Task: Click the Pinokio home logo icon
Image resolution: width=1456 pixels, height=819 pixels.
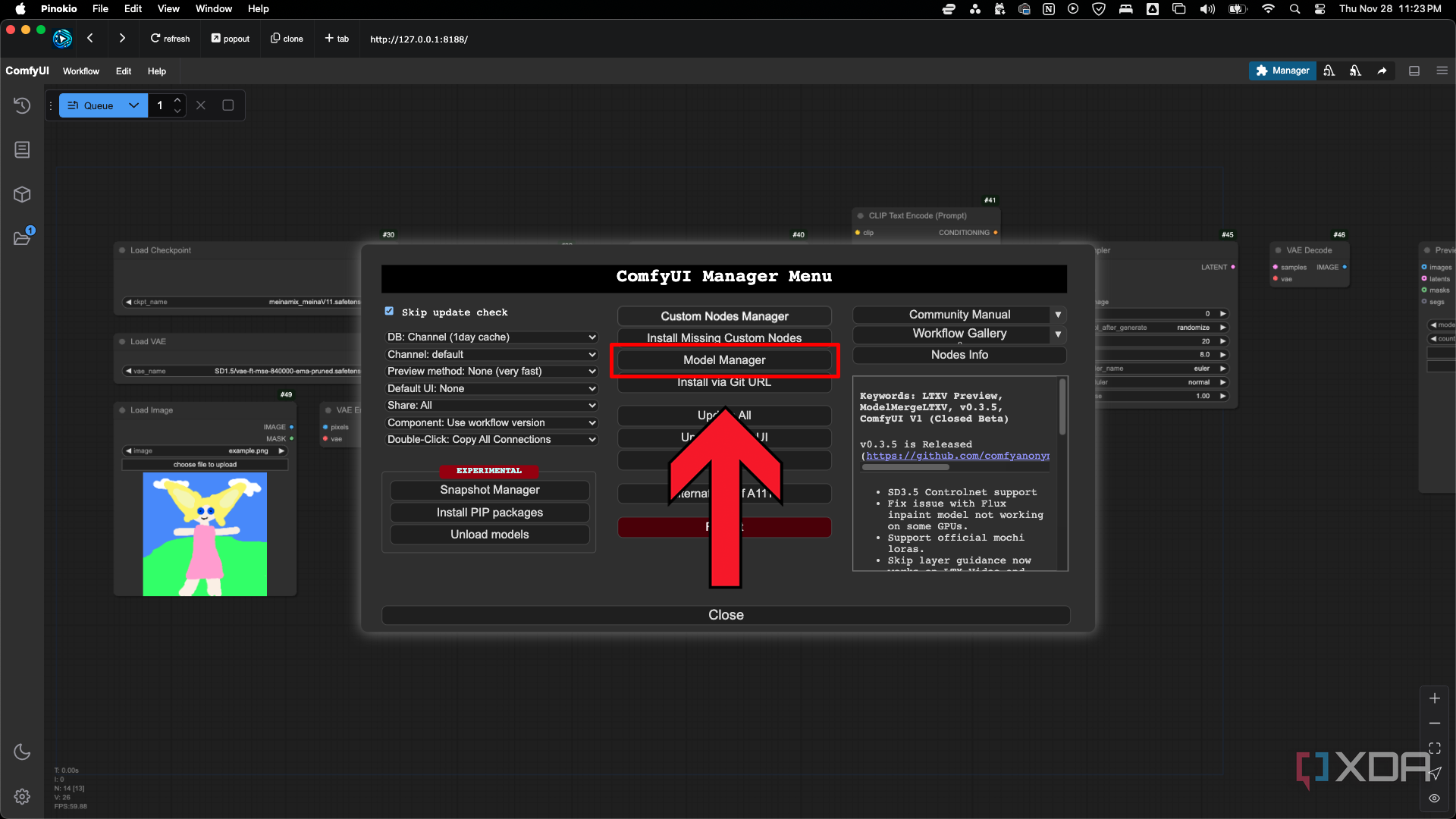Action: click(62, 38)
